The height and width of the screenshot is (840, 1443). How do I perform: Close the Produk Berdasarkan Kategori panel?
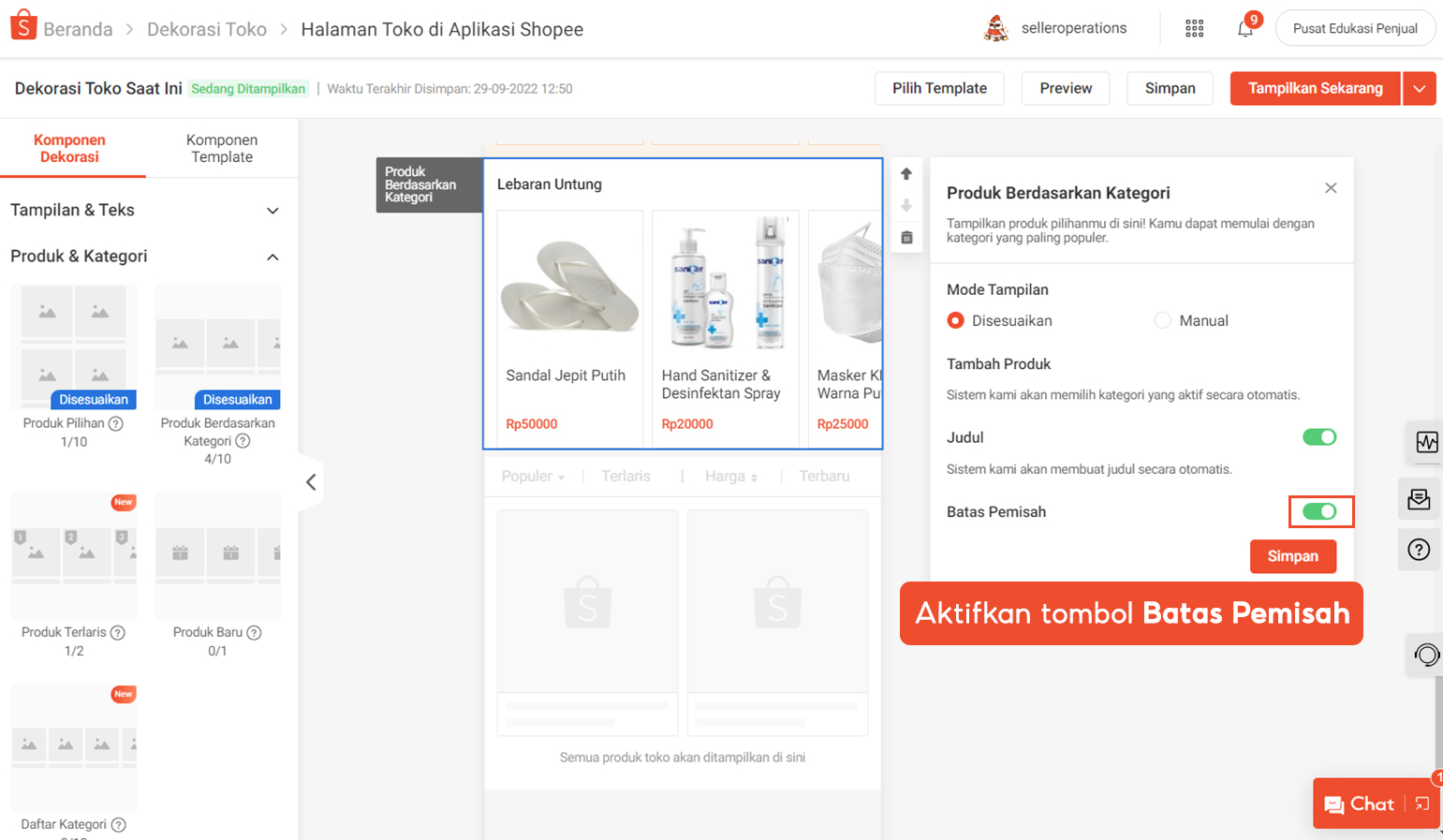[1330, 188]
